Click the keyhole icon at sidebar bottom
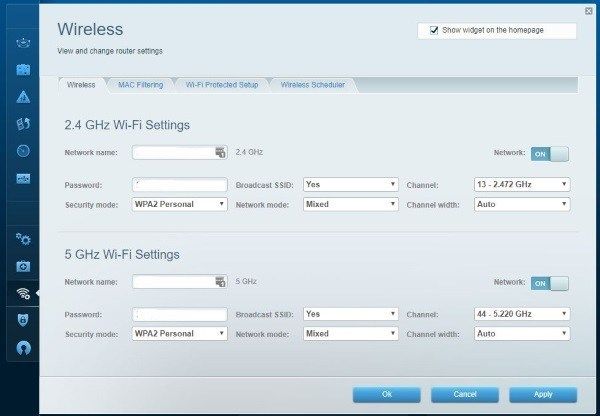Viewport: 600px width, 416px height. (x=23, y=347)
